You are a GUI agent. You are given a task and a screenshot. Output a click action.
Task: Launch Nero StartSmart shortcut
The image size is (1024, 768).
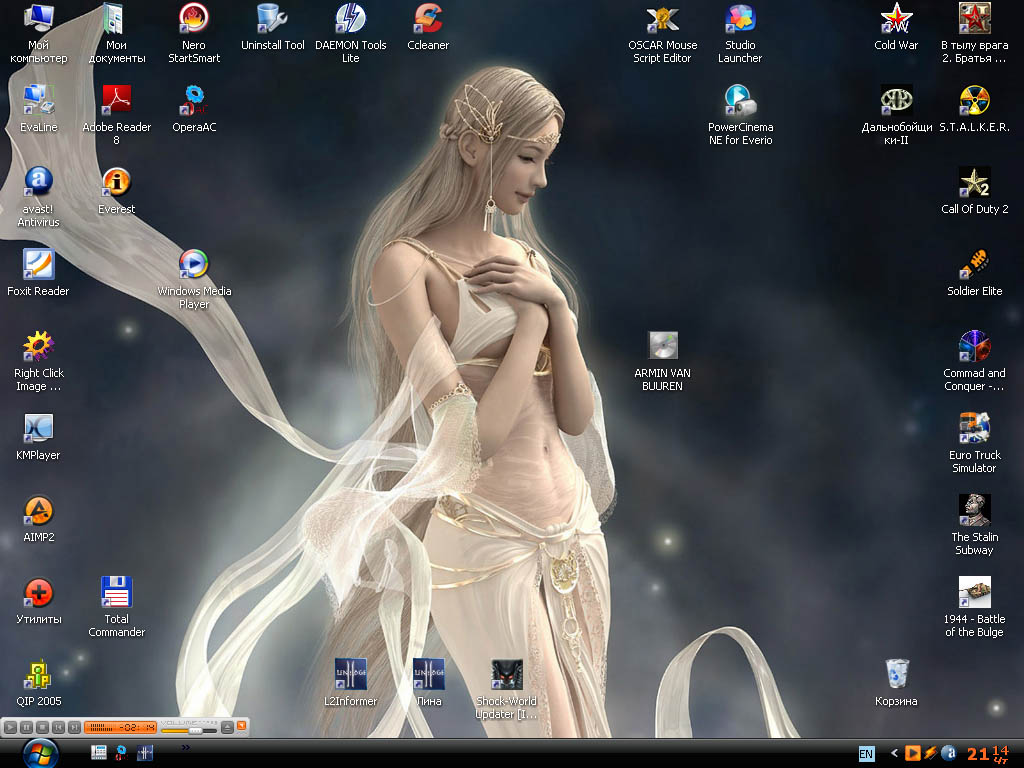coord(194,33)
